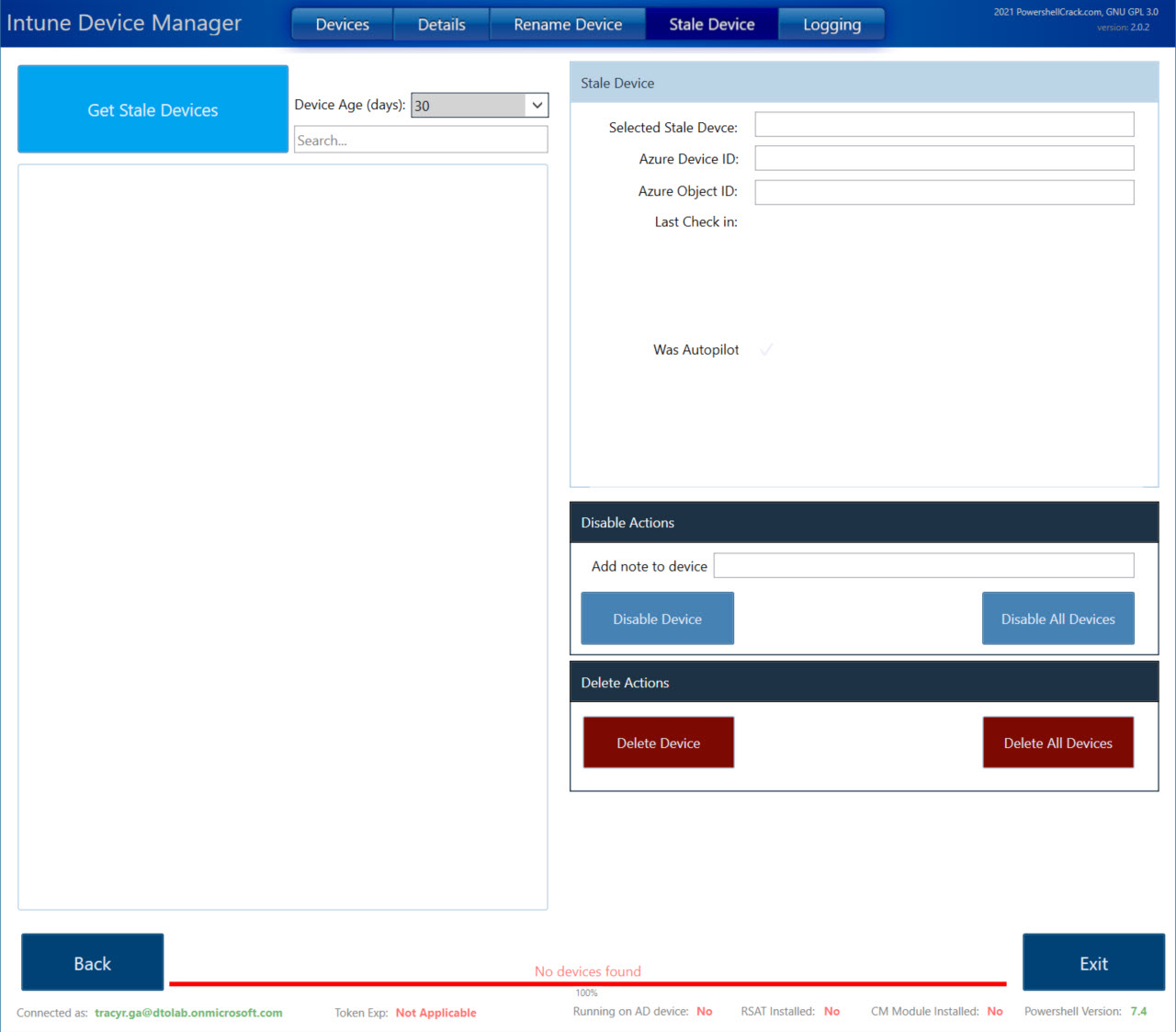Open the Device Age days dropdown

(480, 105)
